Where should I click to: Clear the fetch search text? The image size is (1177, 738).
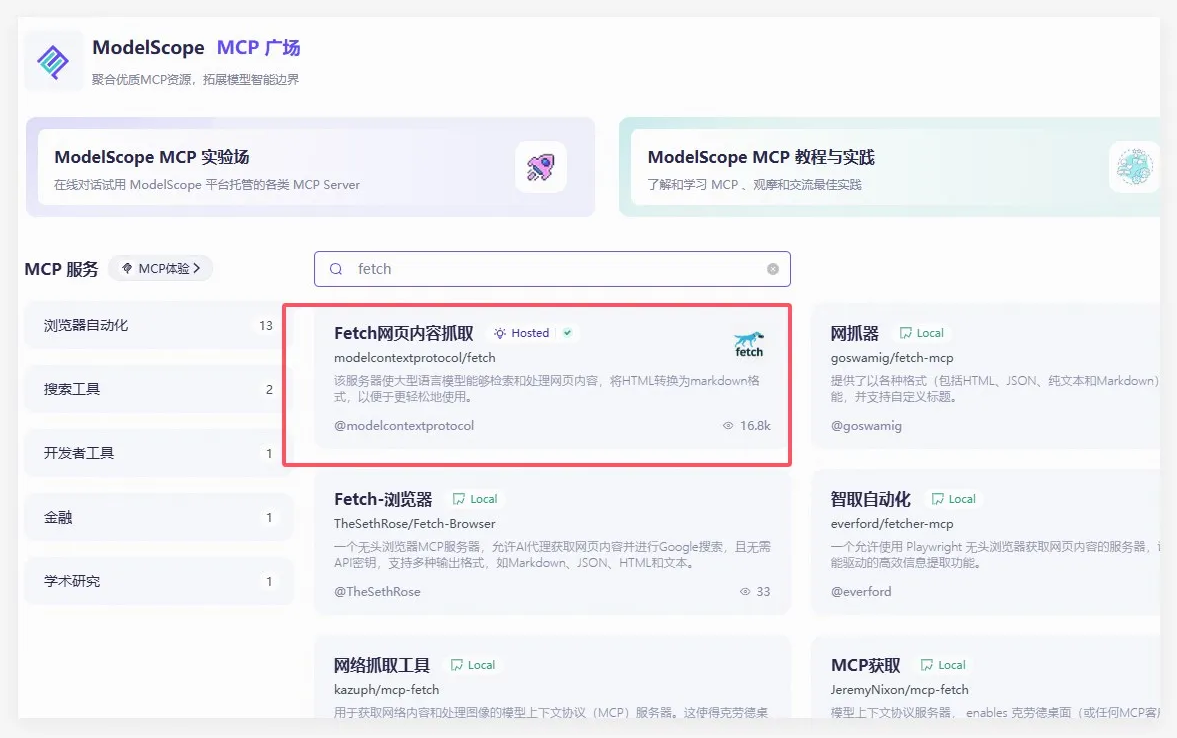click(x=772, y=269)
